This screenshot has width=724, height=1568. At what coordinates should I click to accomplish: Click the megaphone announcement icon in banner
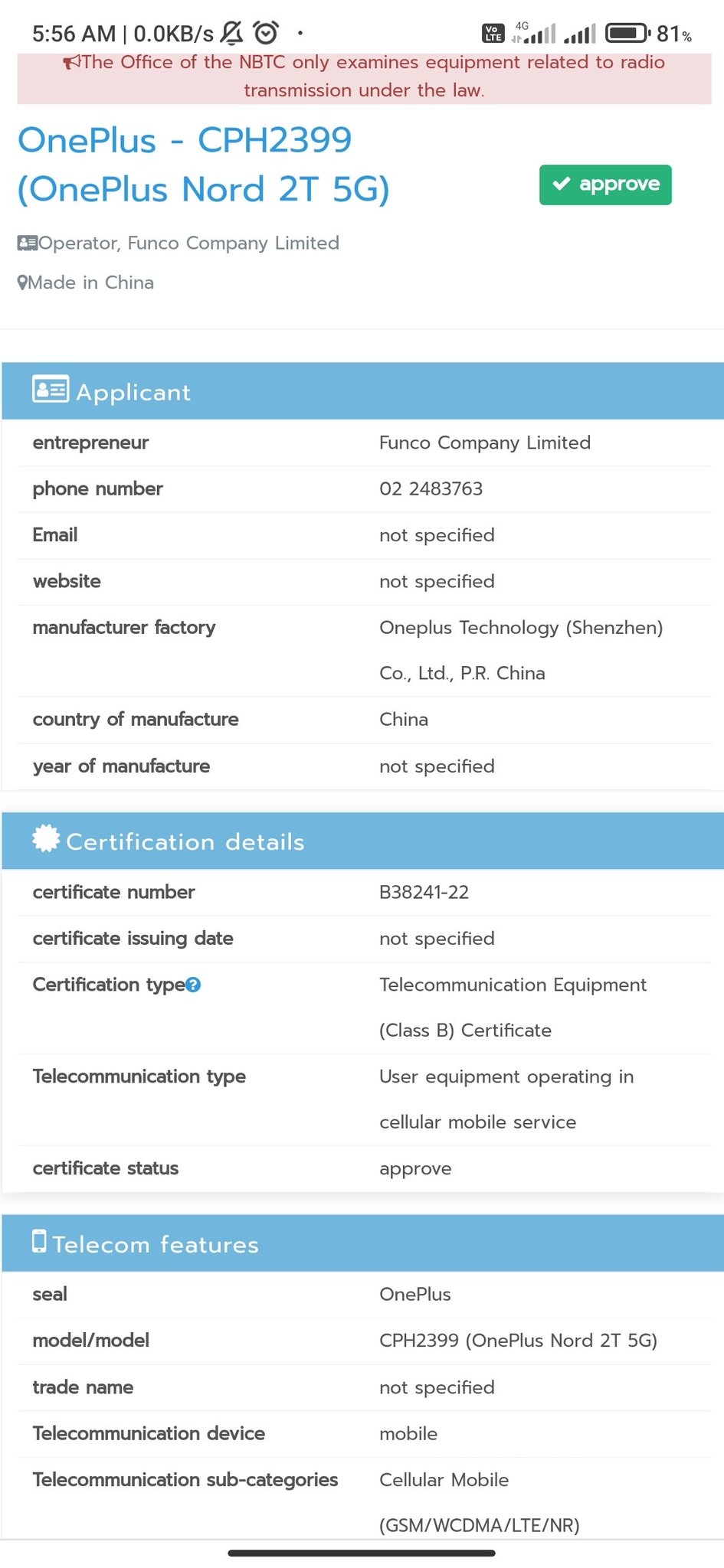[x=72, y=63]
